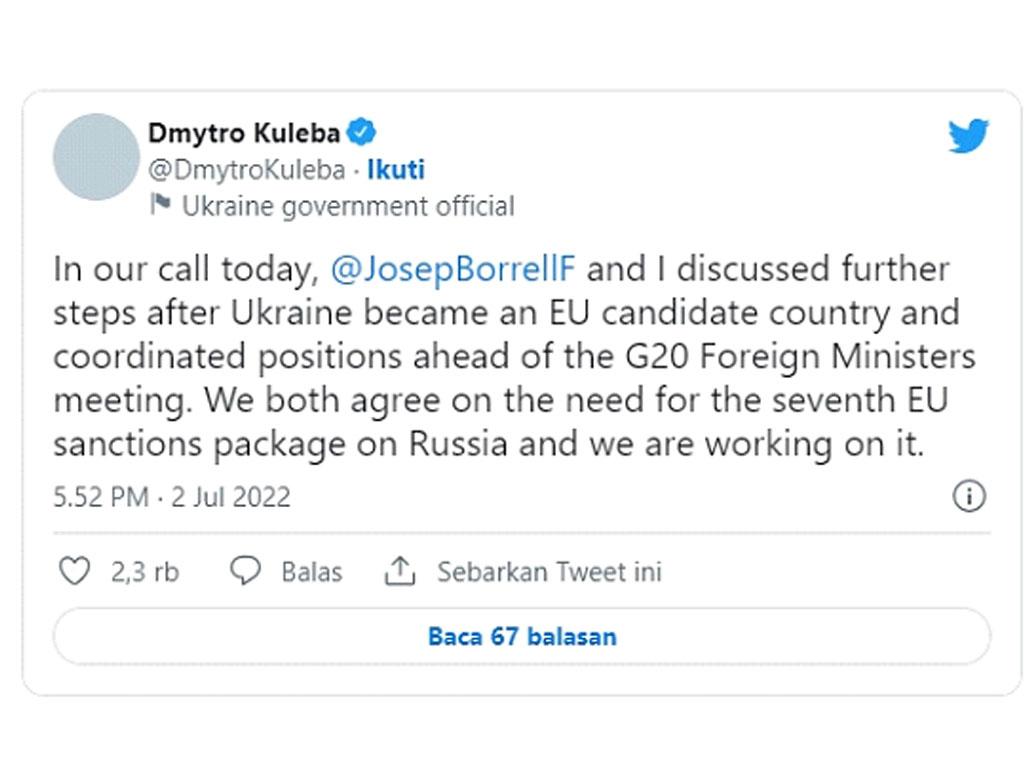
Task: Click the Balas reply label
Action: pos(312,572)
